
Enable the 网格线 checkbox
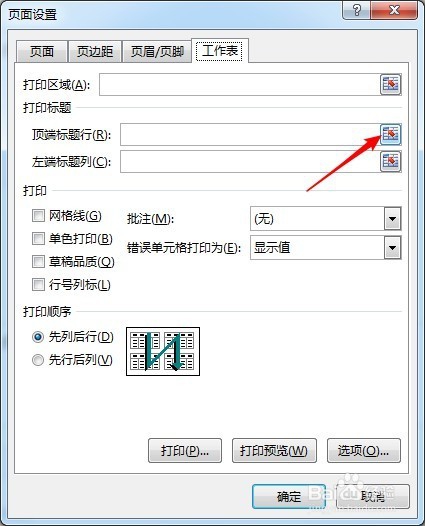coord(38,216)
